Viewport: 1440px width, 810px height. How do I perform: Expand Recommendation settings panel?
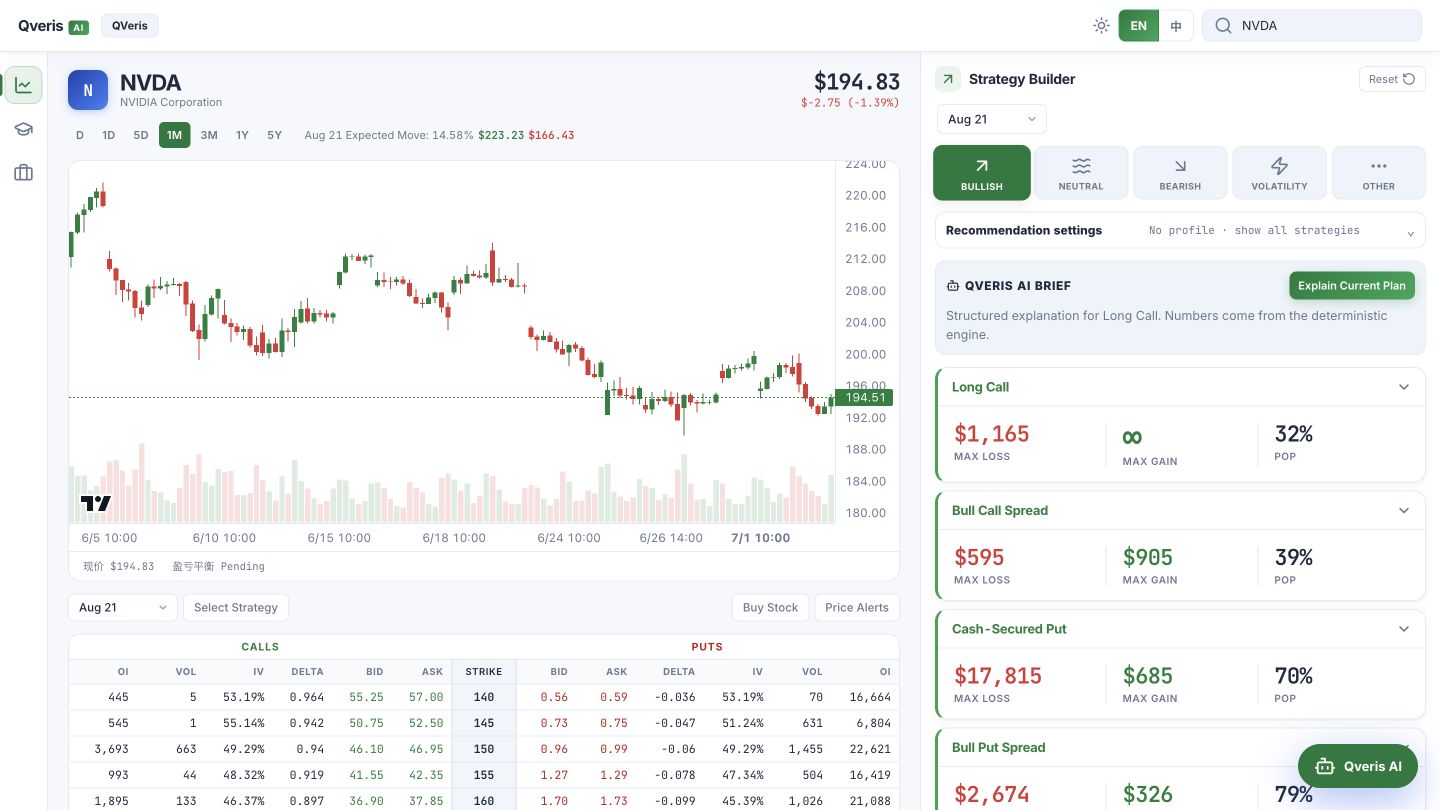click(x=1180, y=230)
